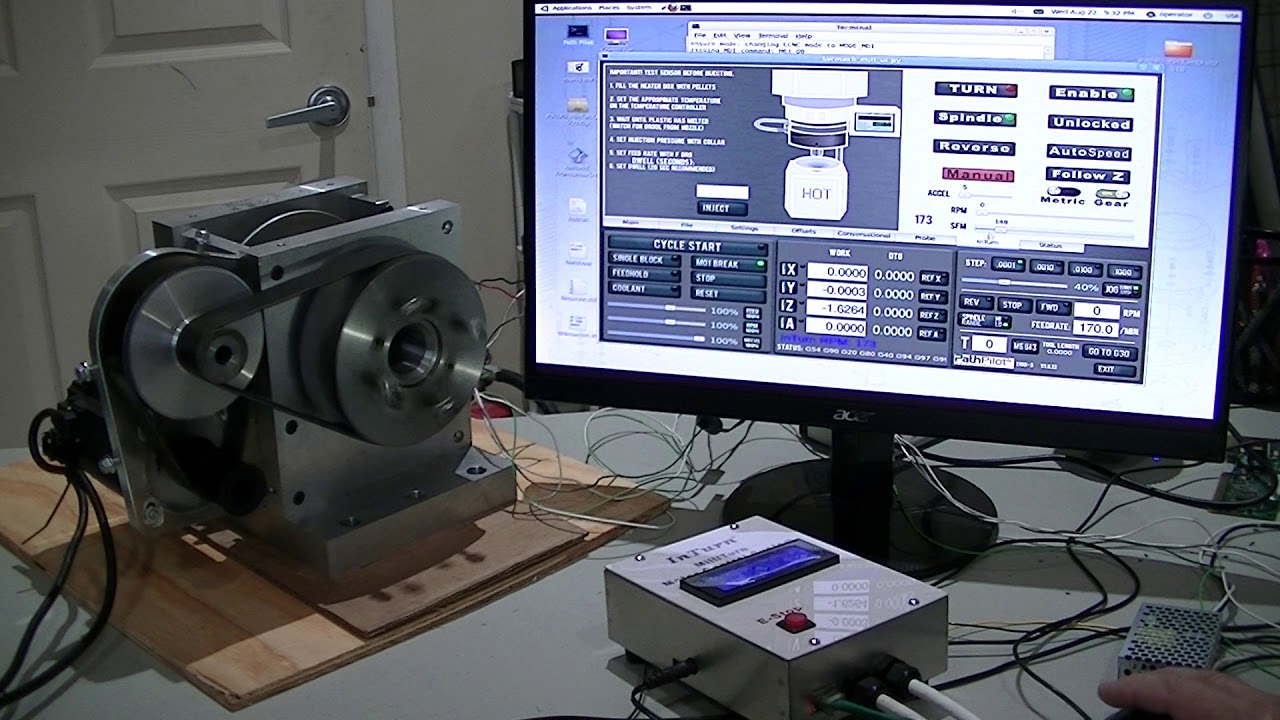
Task: Toggle the Unlocked button
Action: (x=1090, y=123)
